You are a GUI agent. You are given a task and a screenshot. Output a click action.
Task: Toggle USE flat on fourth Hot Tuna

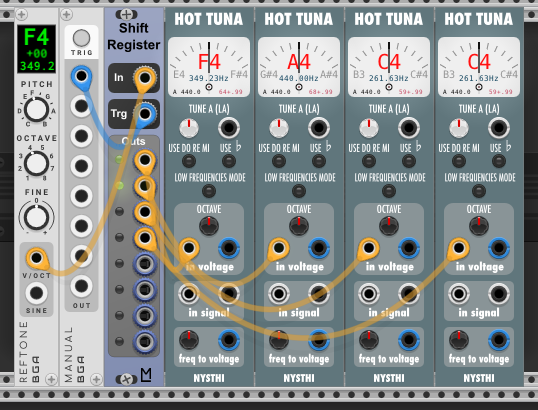(499, 161)
